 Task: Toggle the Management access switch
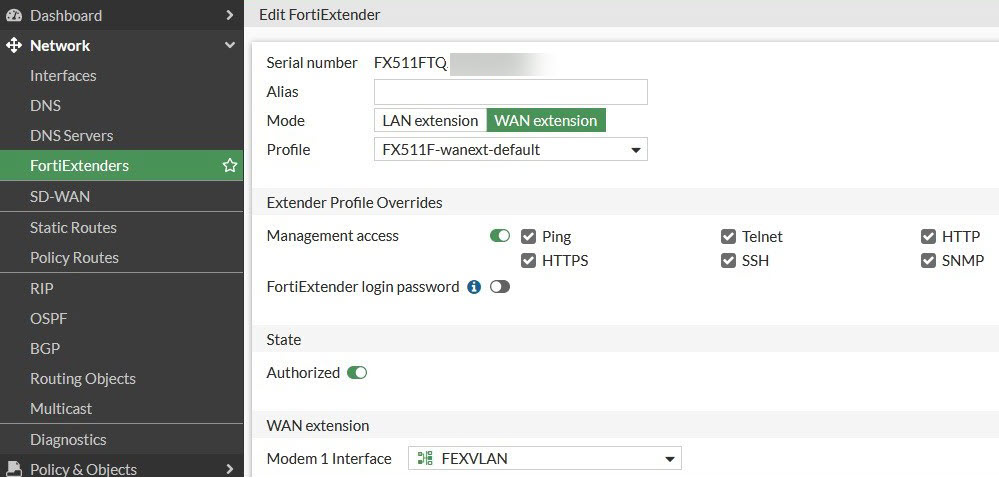pyautogui.click(x=500, y=236)
